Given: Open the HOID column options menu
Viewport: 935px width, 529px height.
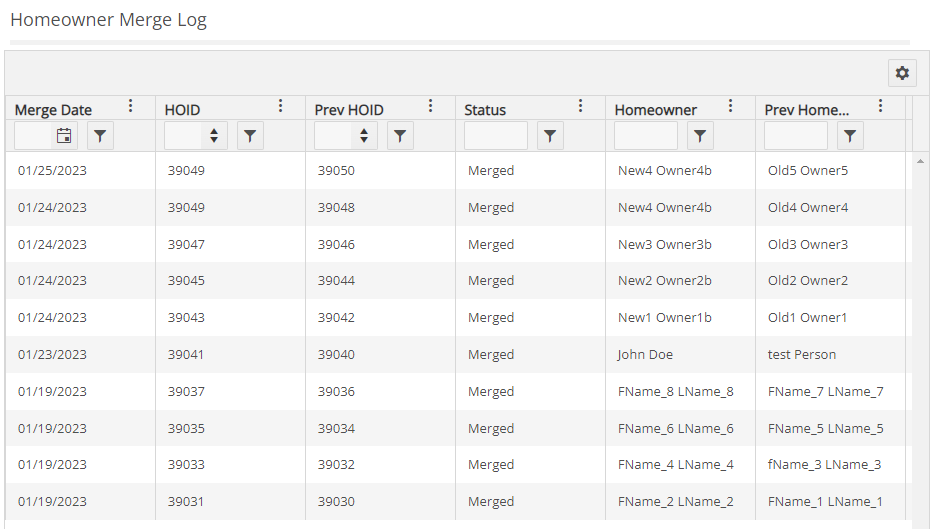Looking at the screenshot, I should [280, 106].
